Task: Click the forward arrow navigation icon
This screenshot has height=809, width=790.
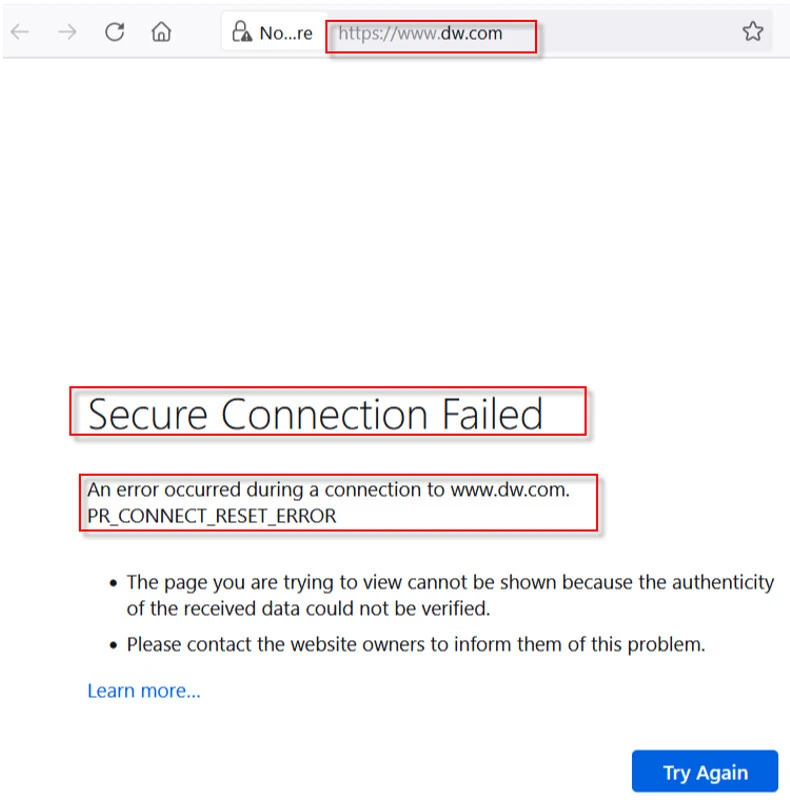Action: pyautogui.click(x=67, y=32)
